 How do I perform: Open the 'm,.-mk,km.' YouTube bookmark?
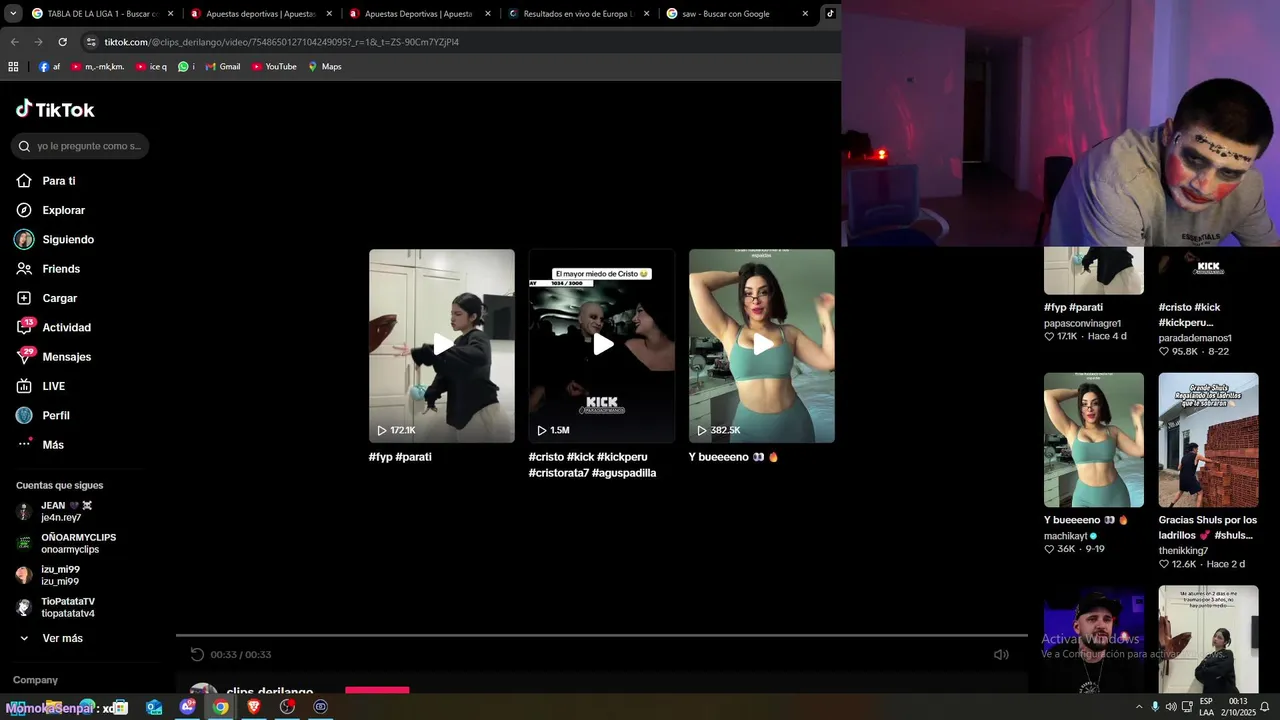pos(97,67)
